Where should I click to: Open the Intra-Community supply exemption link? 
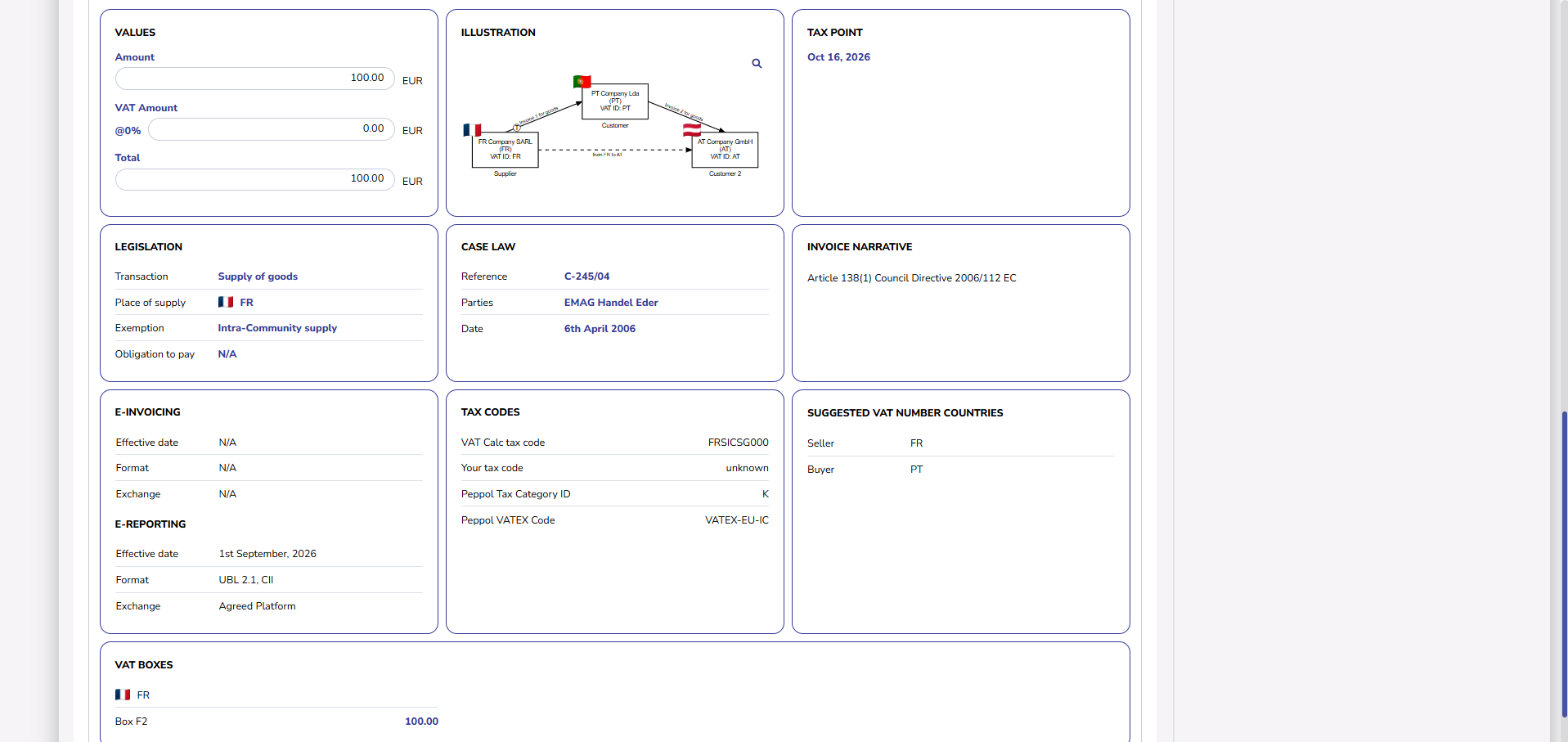pos(276,328)
